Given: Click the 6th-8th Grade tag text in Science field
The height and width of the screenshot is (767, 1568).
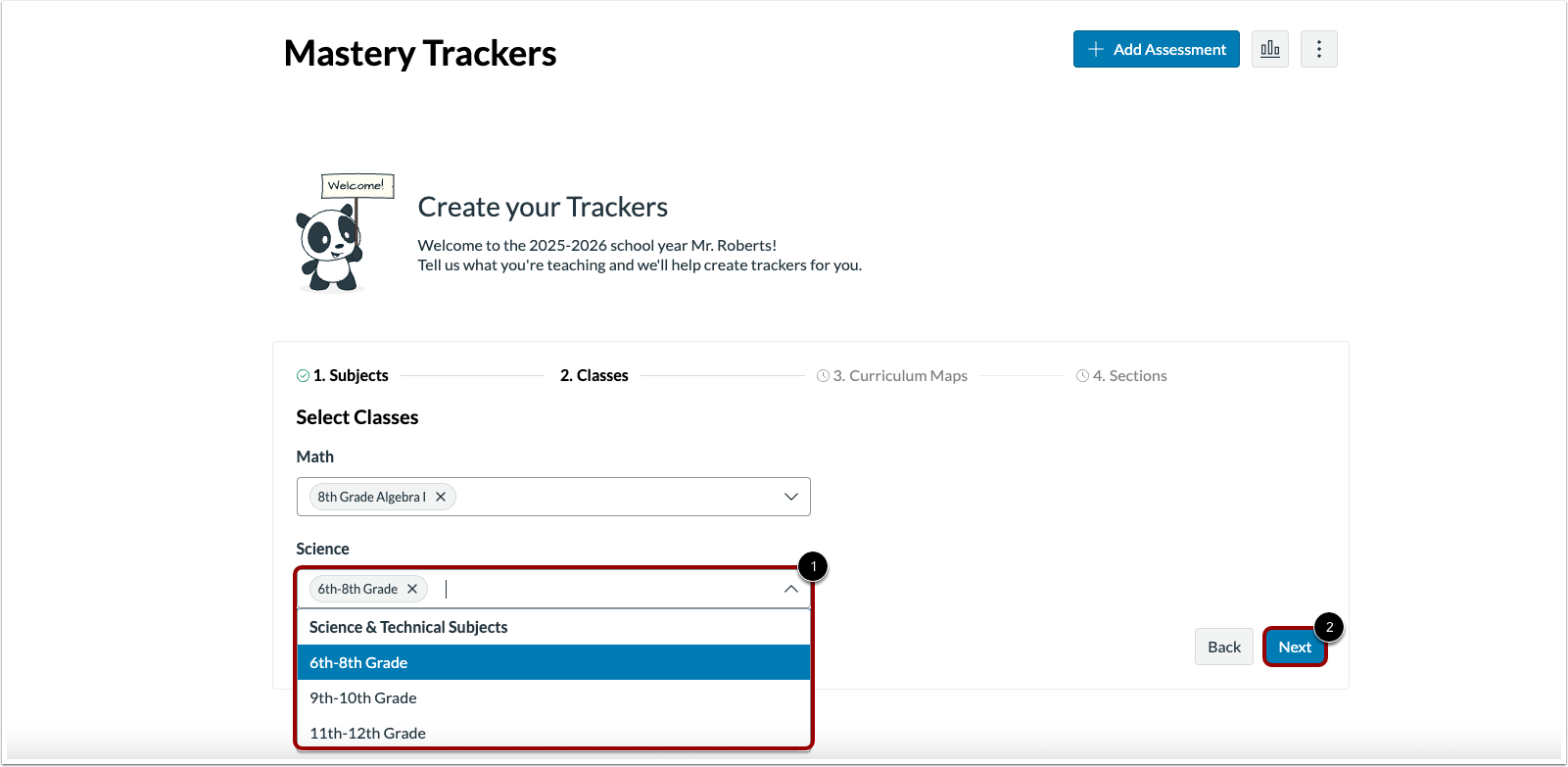Looking at the screenshot, I should tap(357, 589).
